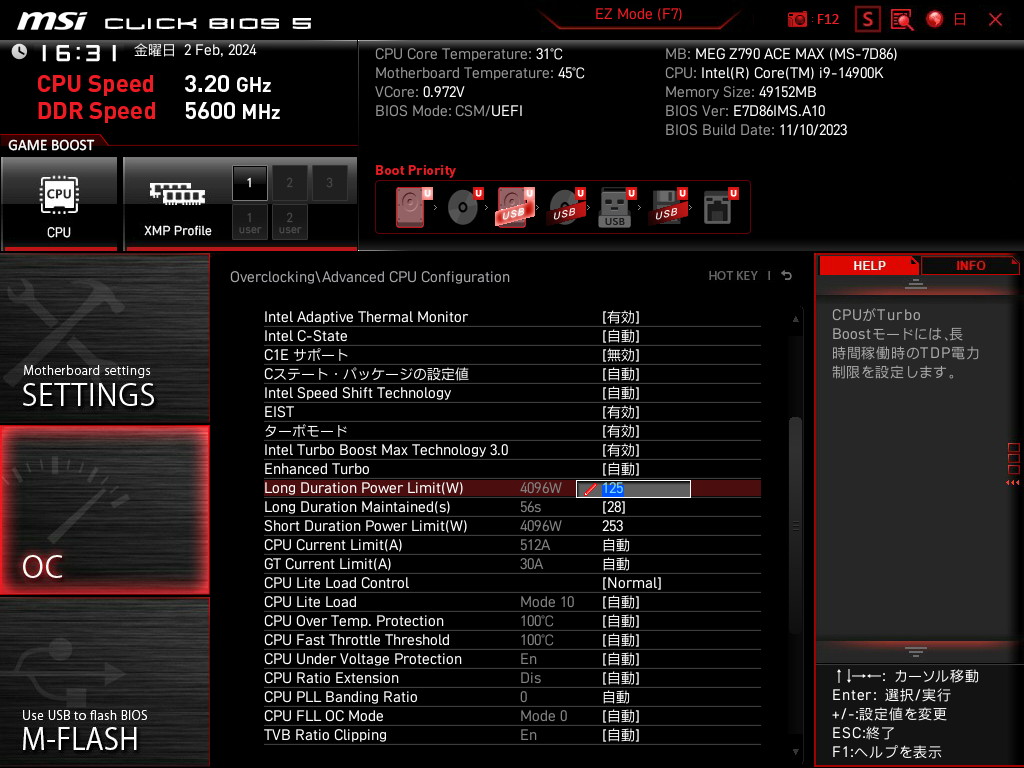The height and width of the screenshot is (768, 1024).
Task: Click the down arrow in the HELP panel
Action: pyautogui.click(x=916, y=652)
